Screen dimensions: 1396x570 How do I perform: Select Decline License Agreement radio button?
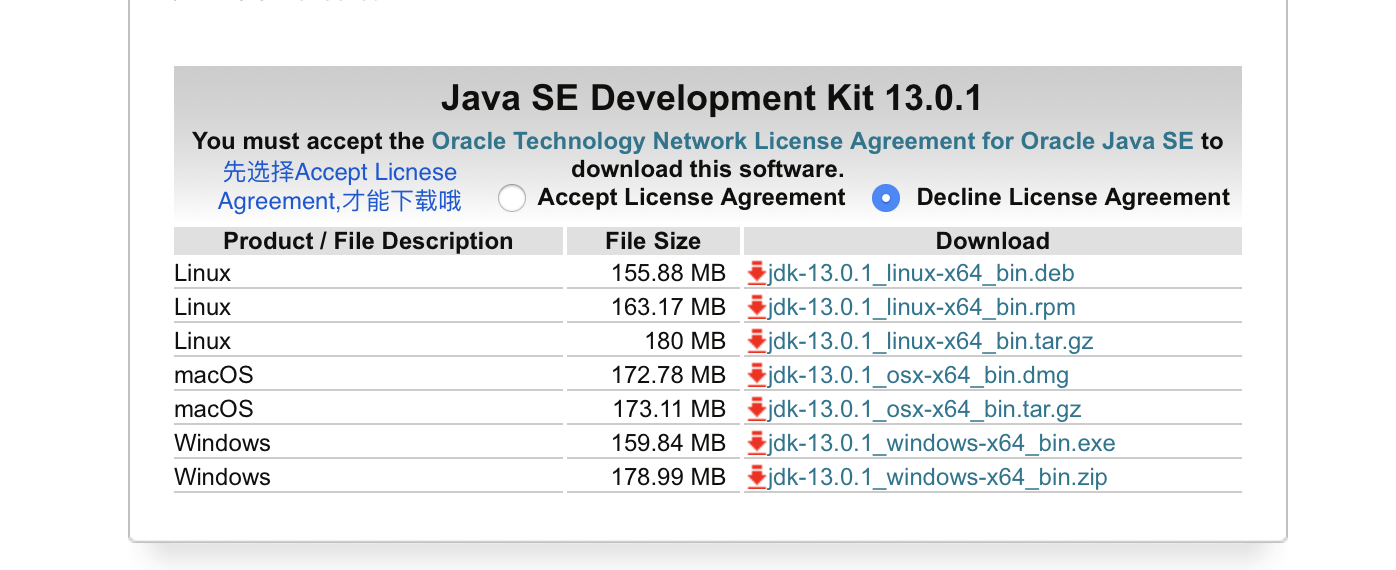886,198
